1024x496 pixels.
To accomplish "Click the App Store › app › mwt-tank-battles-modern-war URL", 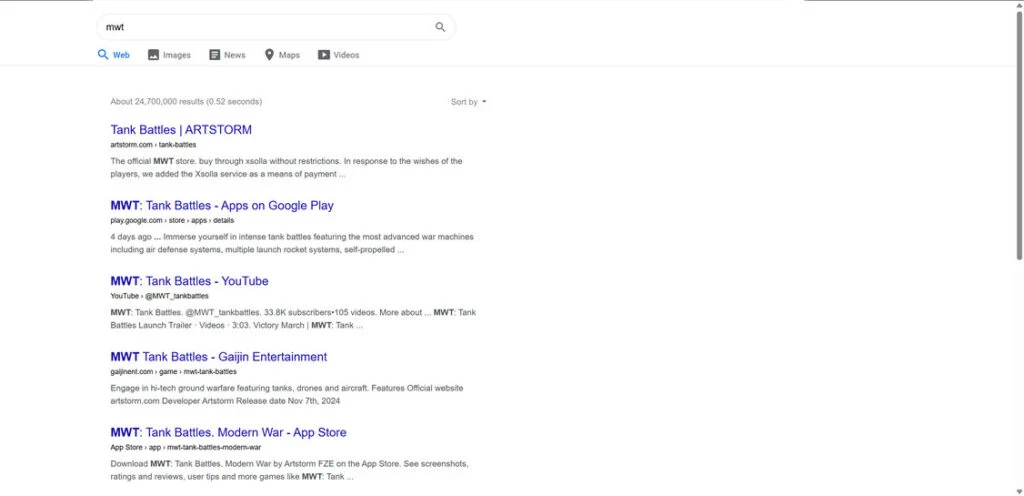I will coord(185,448).
